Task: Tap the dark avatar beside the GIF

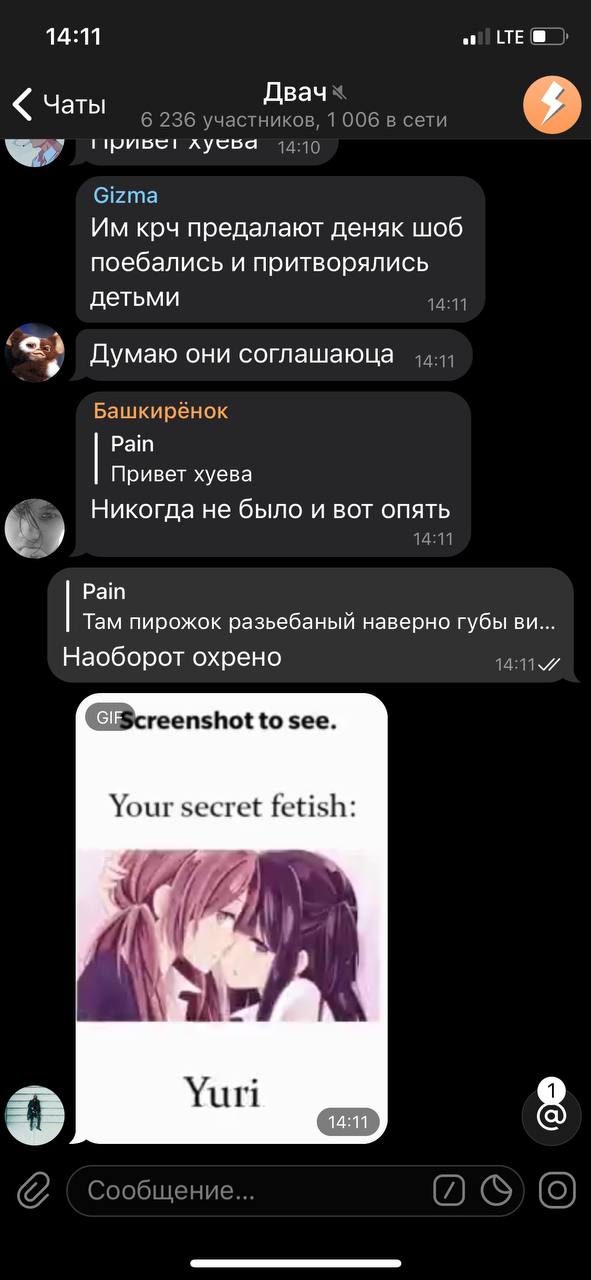Action: [35, 1115]
